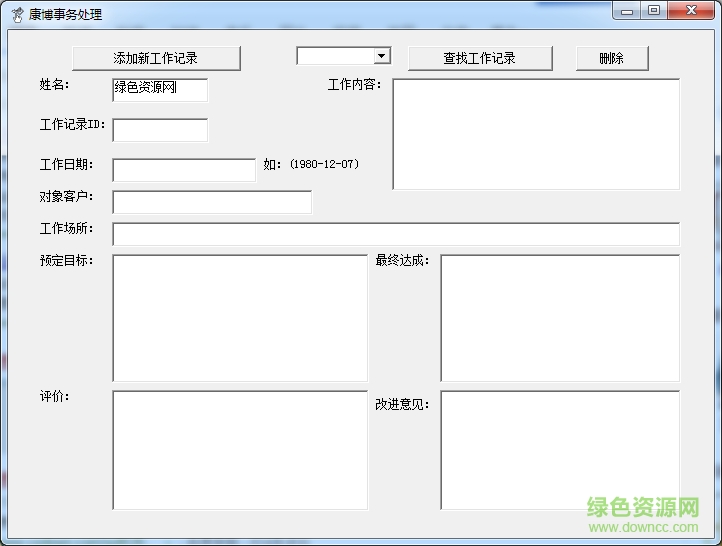
Task: Click into the 工作场所 text field
Action: pos(396,234)
